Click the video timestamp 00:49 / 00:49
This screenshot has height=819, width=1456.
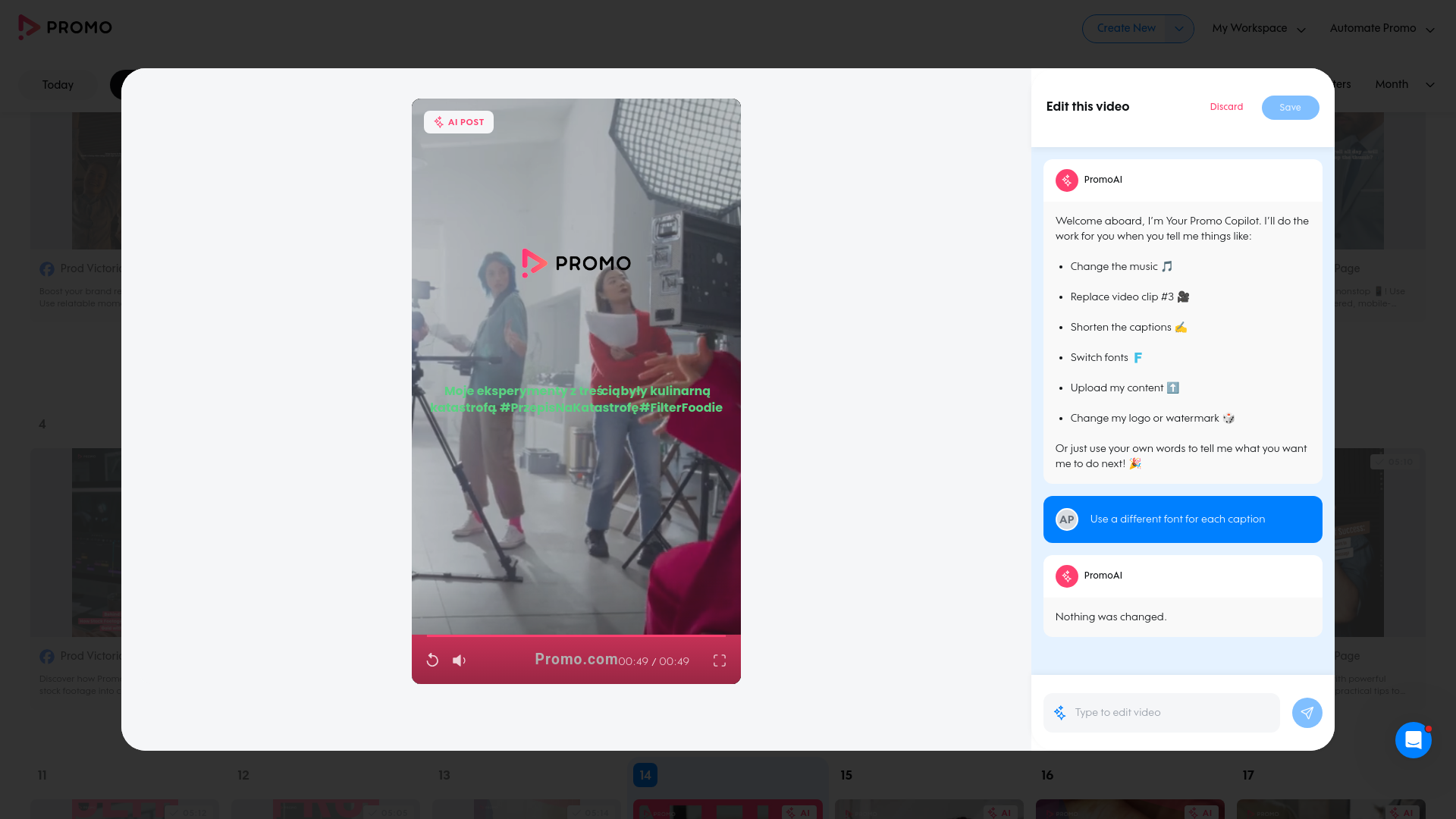coord(654,661)
